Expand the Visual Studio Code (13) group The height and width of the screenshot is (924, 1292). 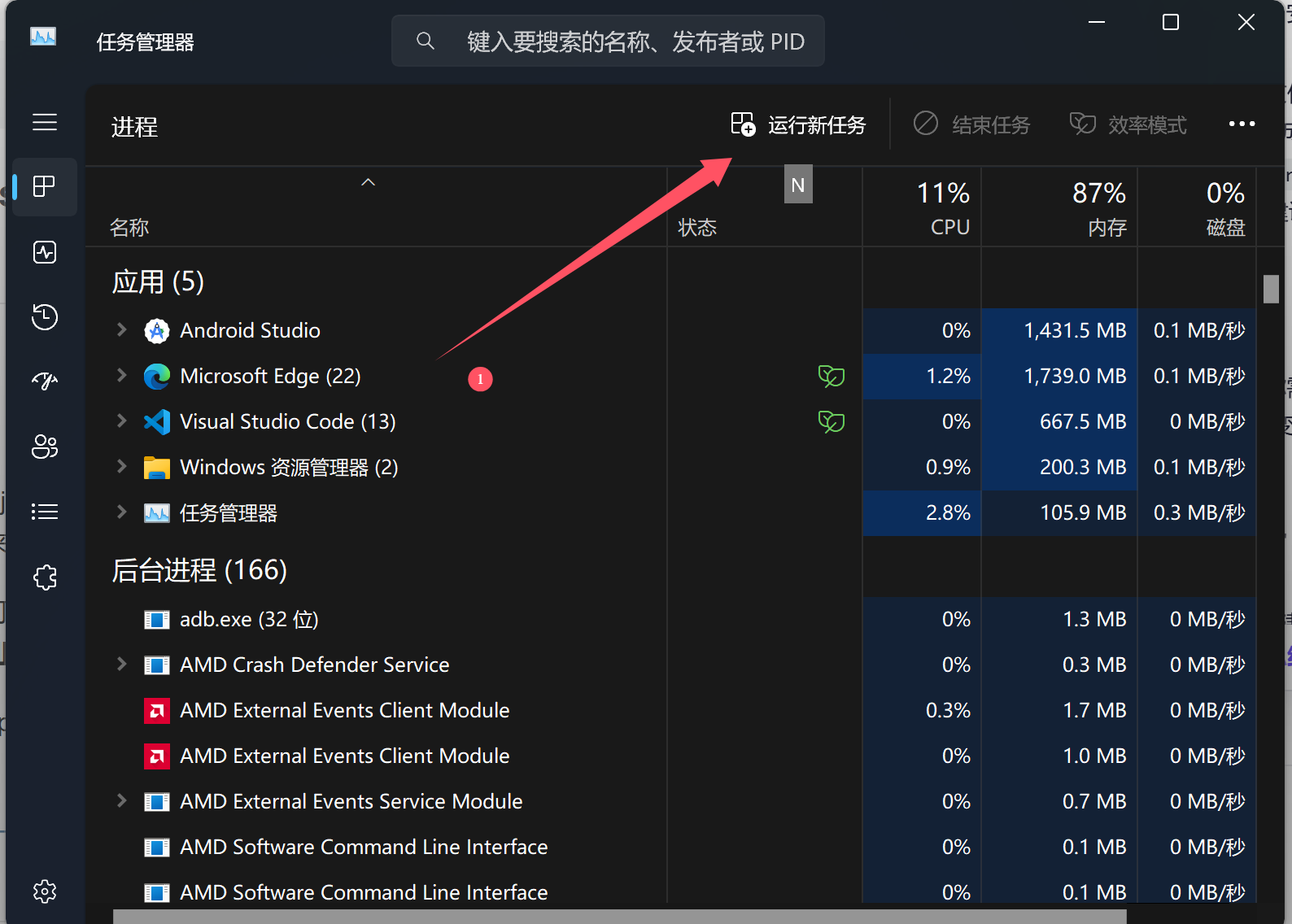point(121,421)
